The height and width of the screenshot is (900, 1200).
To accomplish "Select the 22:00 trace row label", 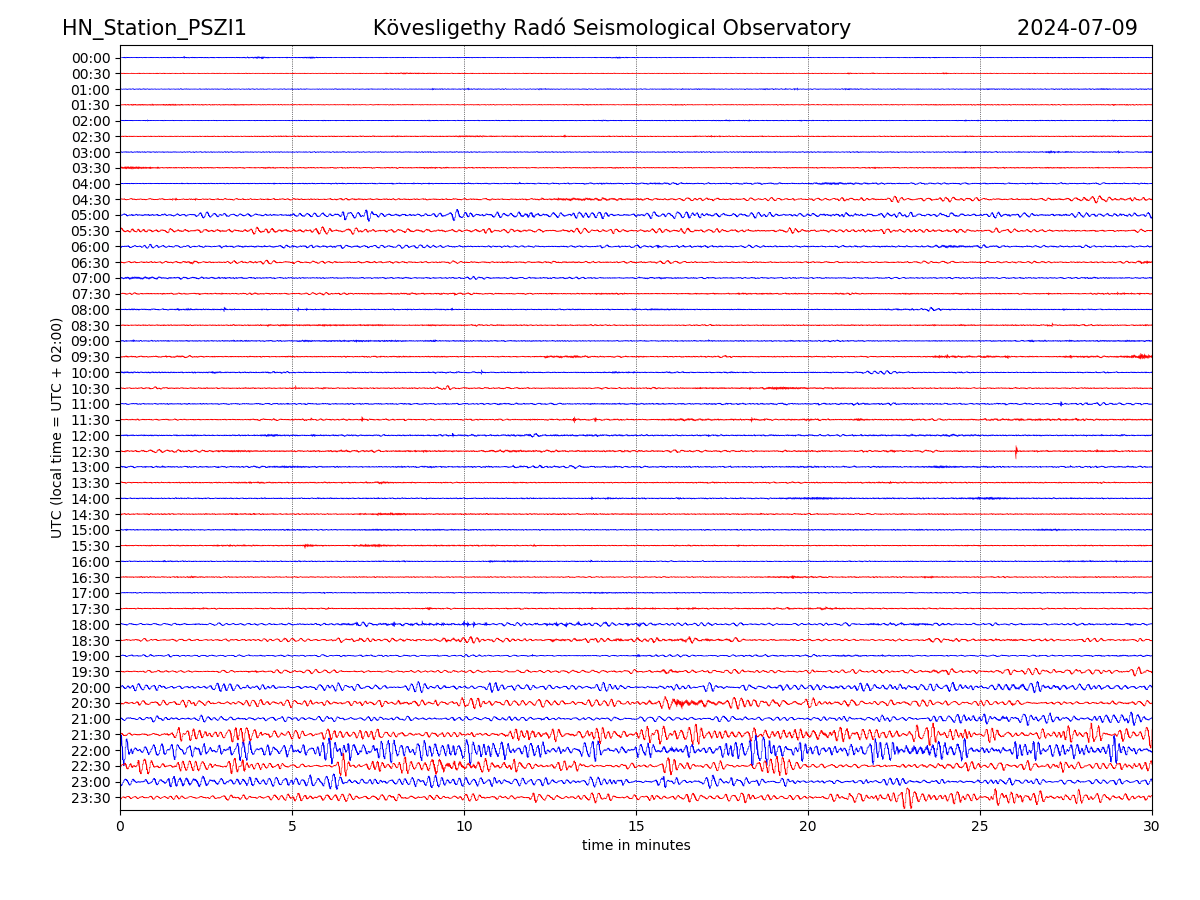I will (91, 751).
